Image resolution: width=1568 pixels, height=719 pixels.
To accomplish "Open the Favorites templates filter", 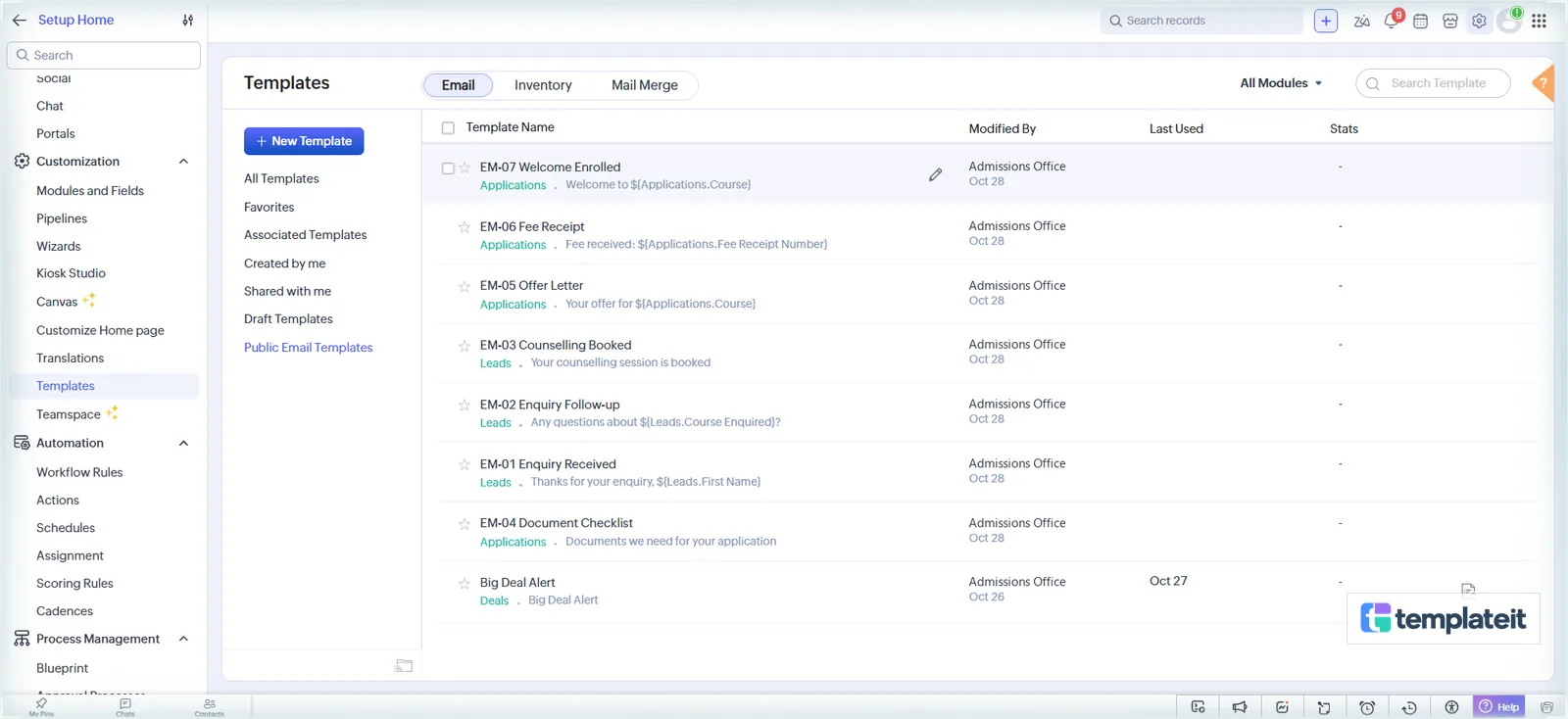I will [x=269, y=208].
